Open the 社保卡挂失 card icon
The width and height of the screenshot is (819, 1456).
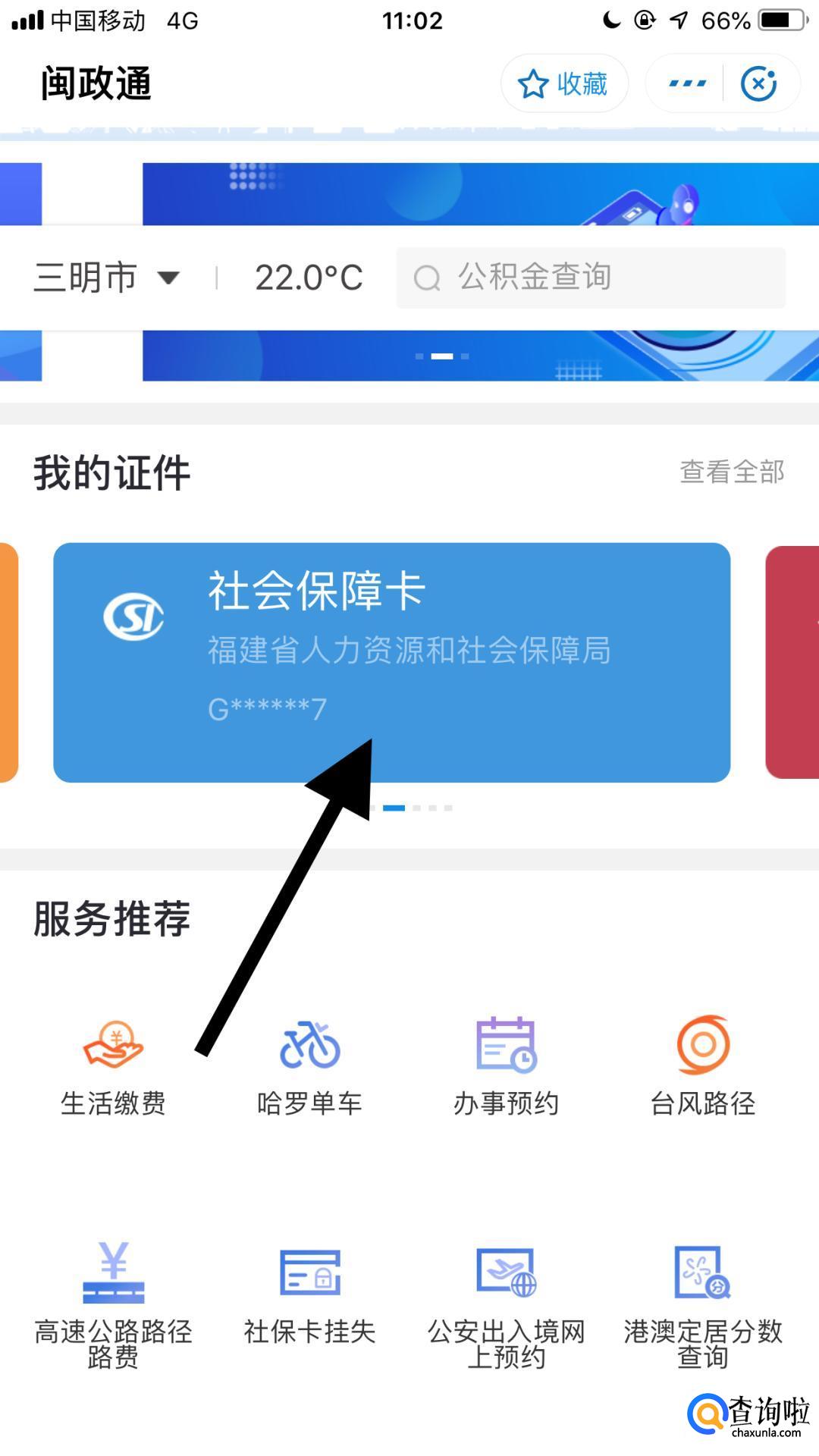(309, 1272)
